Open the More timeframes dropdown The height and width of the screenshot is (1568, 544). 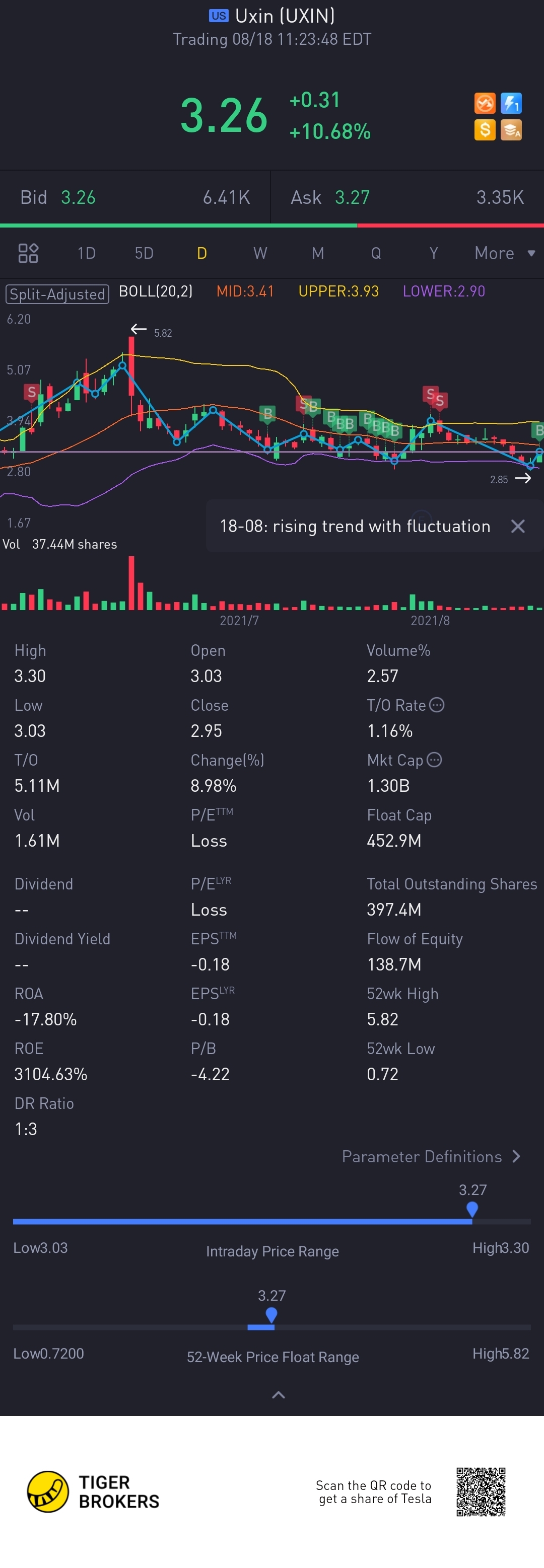click(504, 253)
